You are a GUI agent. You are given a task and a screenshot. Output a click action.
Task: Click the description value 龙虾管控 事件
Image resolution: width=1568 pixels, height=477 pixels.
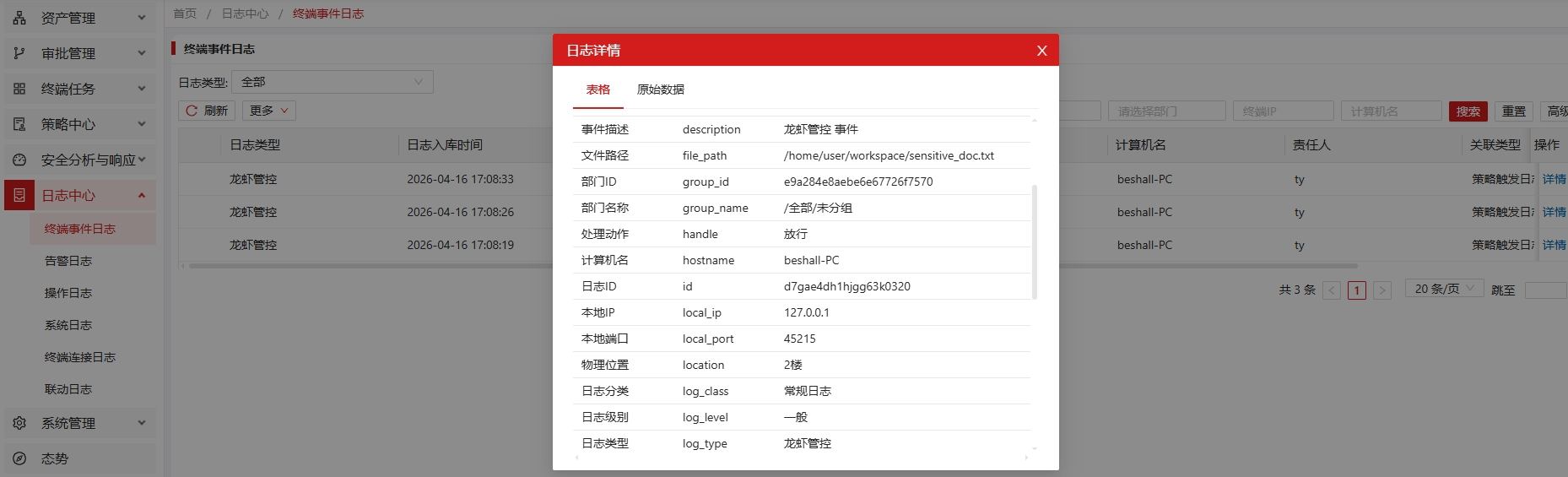pos(821,129)
